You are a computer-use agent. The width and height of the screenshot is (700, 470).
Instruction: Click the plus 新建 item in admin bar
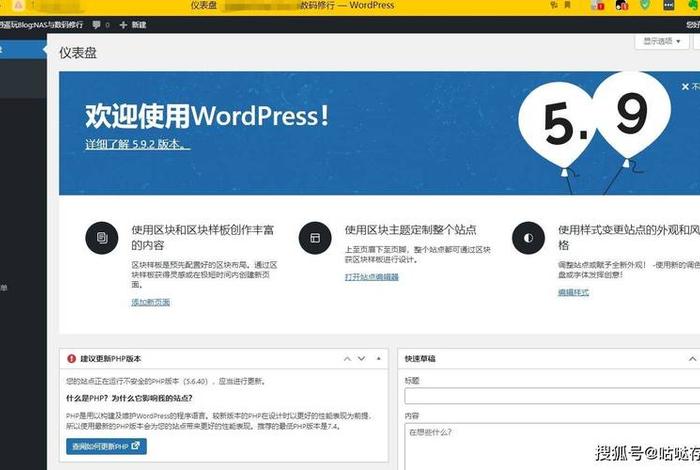click(133, 25)
